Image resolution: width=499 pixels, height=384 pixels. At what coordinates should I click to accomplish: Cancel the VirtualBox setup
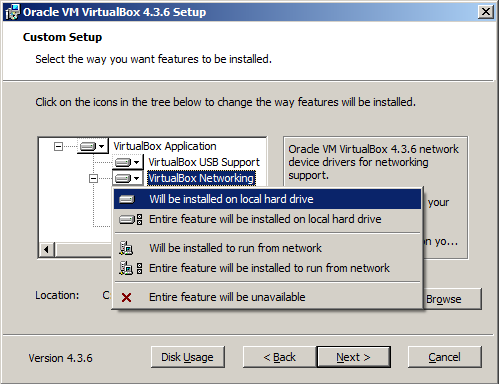445,357
